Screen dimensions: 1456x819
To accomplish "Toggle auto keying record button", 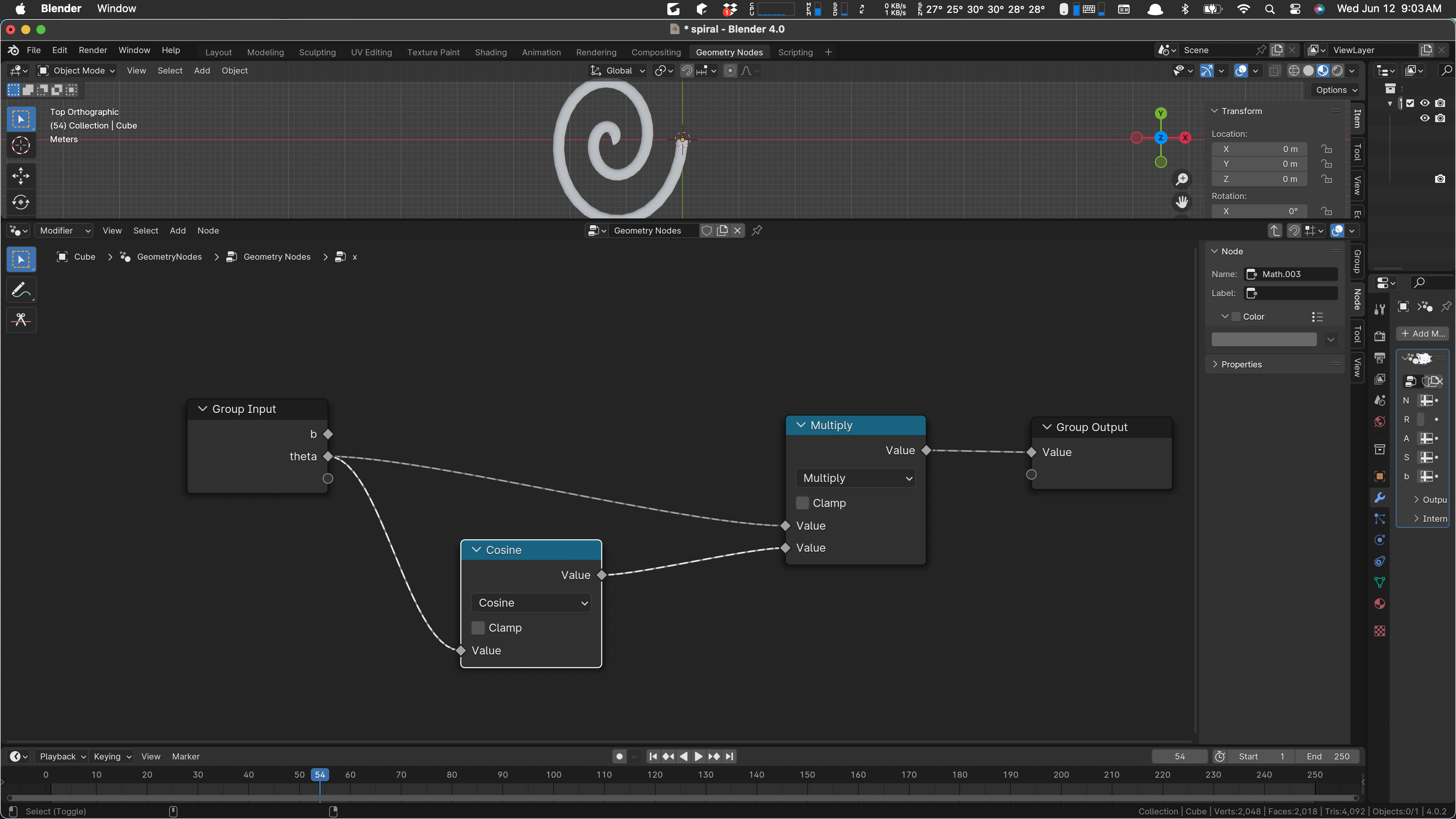I will click(x=620, y=756).
